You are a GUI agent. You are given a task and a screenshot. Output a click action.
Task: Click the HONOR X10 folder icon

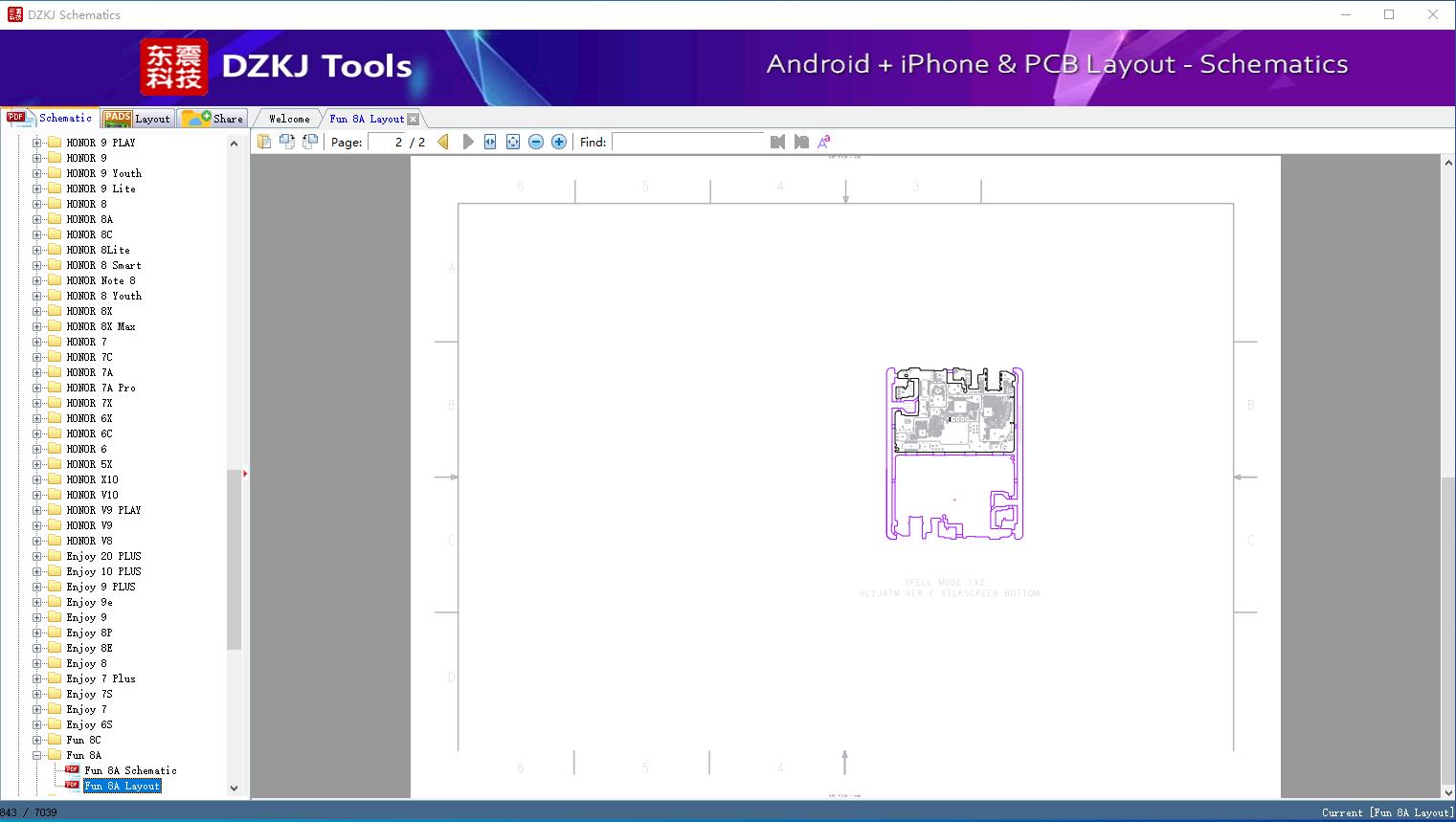click(55, 479)
